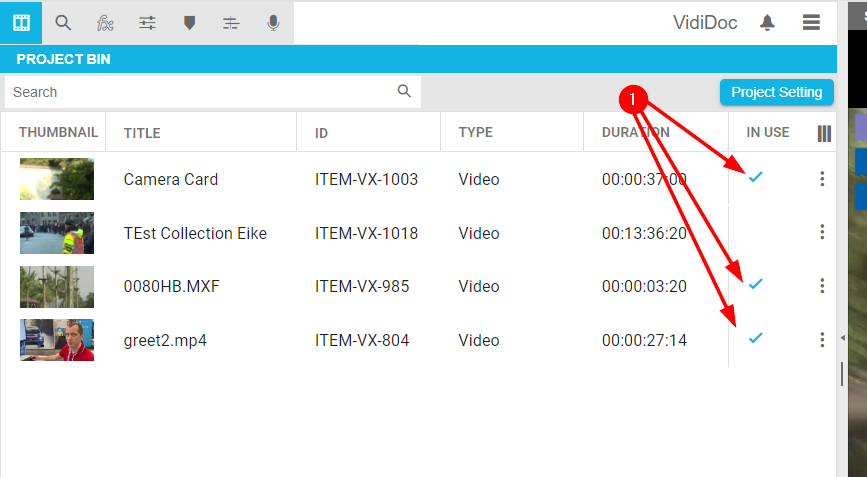Open the microphone voice-over tab

[273, 22]
